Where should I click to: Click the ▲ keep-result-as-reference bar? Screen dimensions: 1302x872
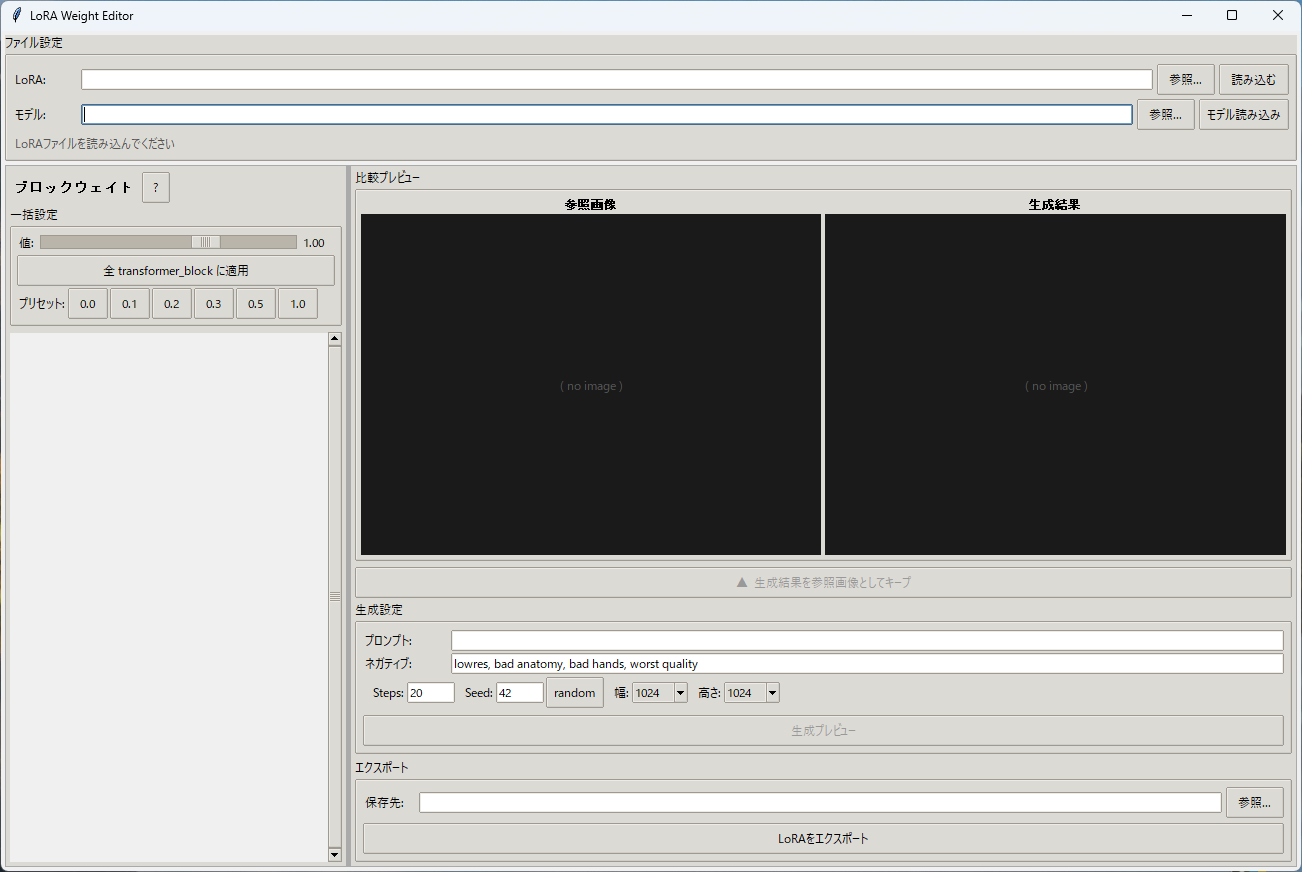coord(822,582)
